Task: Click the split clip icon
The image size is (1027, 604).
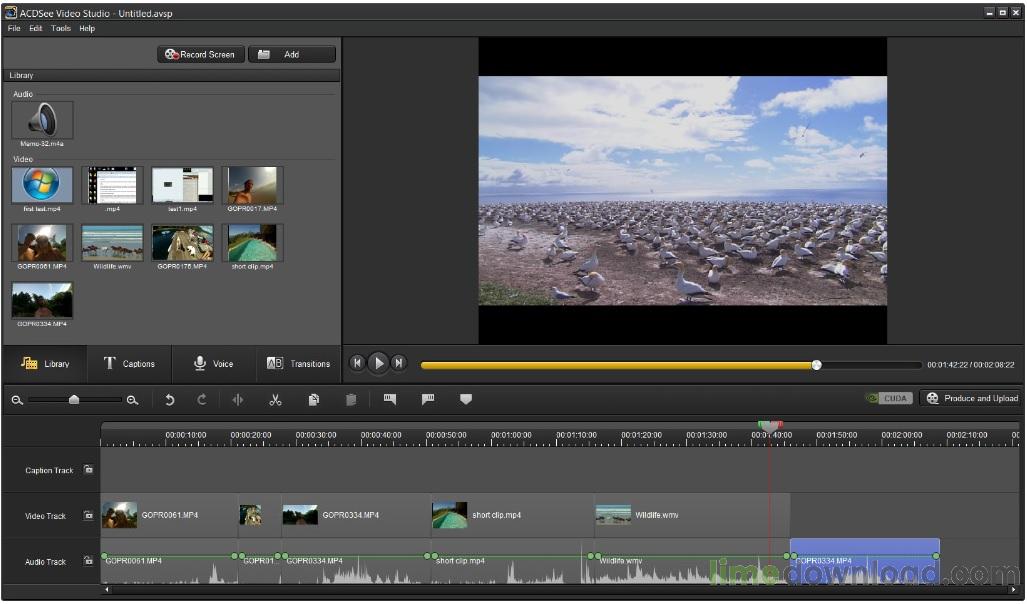Action: 238,400
